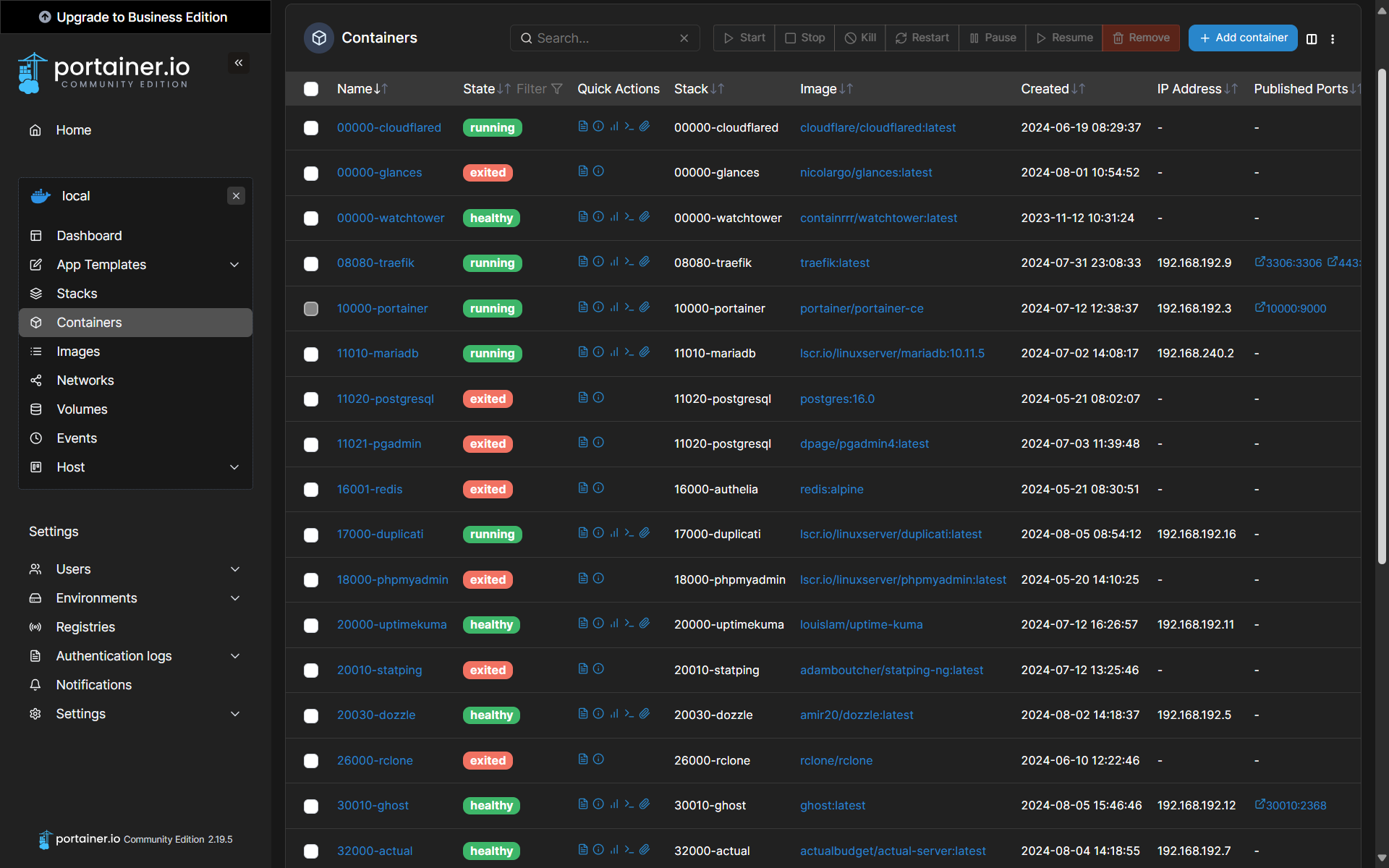Open the Volumes page
The height and width of the screenshot is (868, 1389).
coord(135,409)
